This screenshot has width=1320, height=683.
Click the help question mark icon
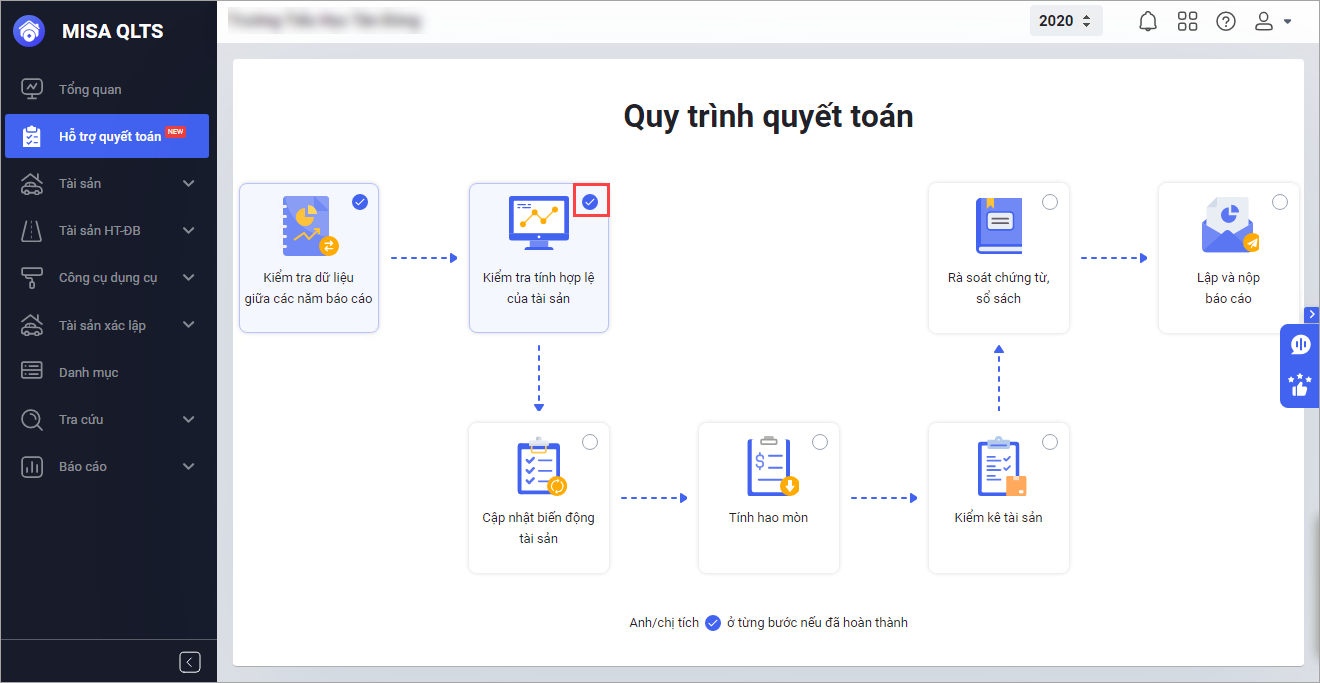click(x=1226, y=21)
